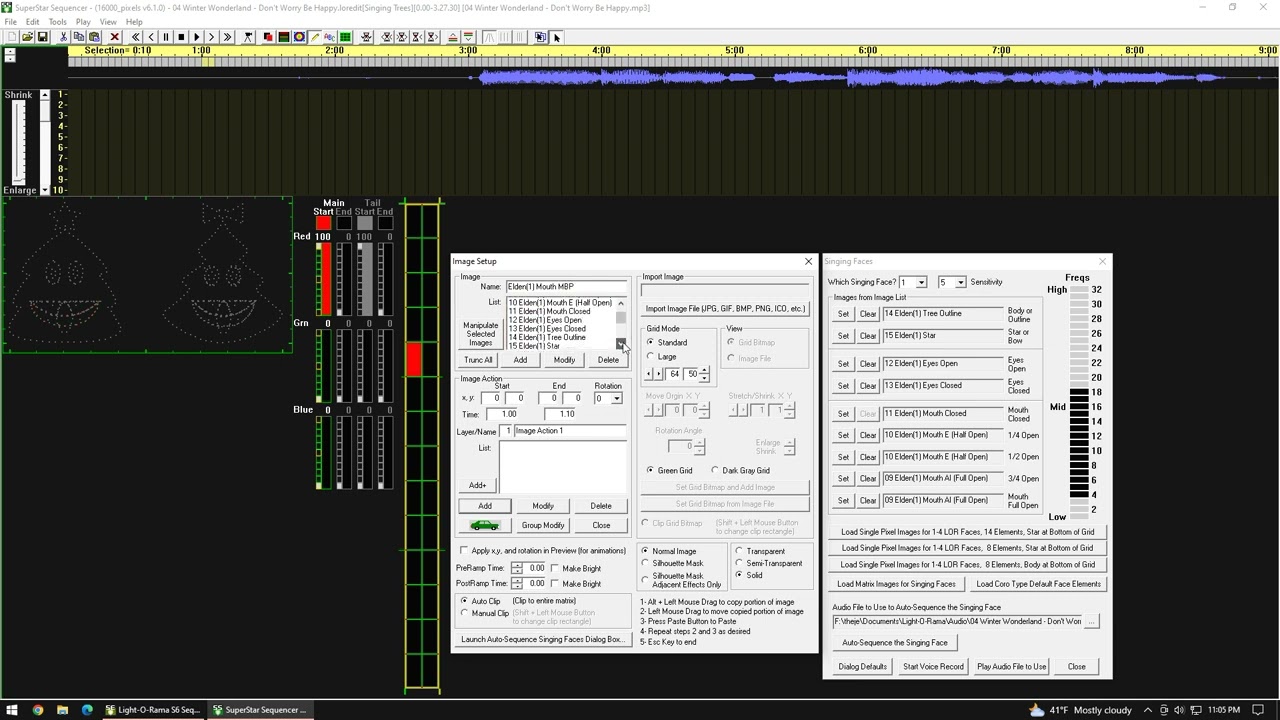This screenshot has height=720, width=1280.
Task: Click the Image Name input field
Action: pos(567,287)
